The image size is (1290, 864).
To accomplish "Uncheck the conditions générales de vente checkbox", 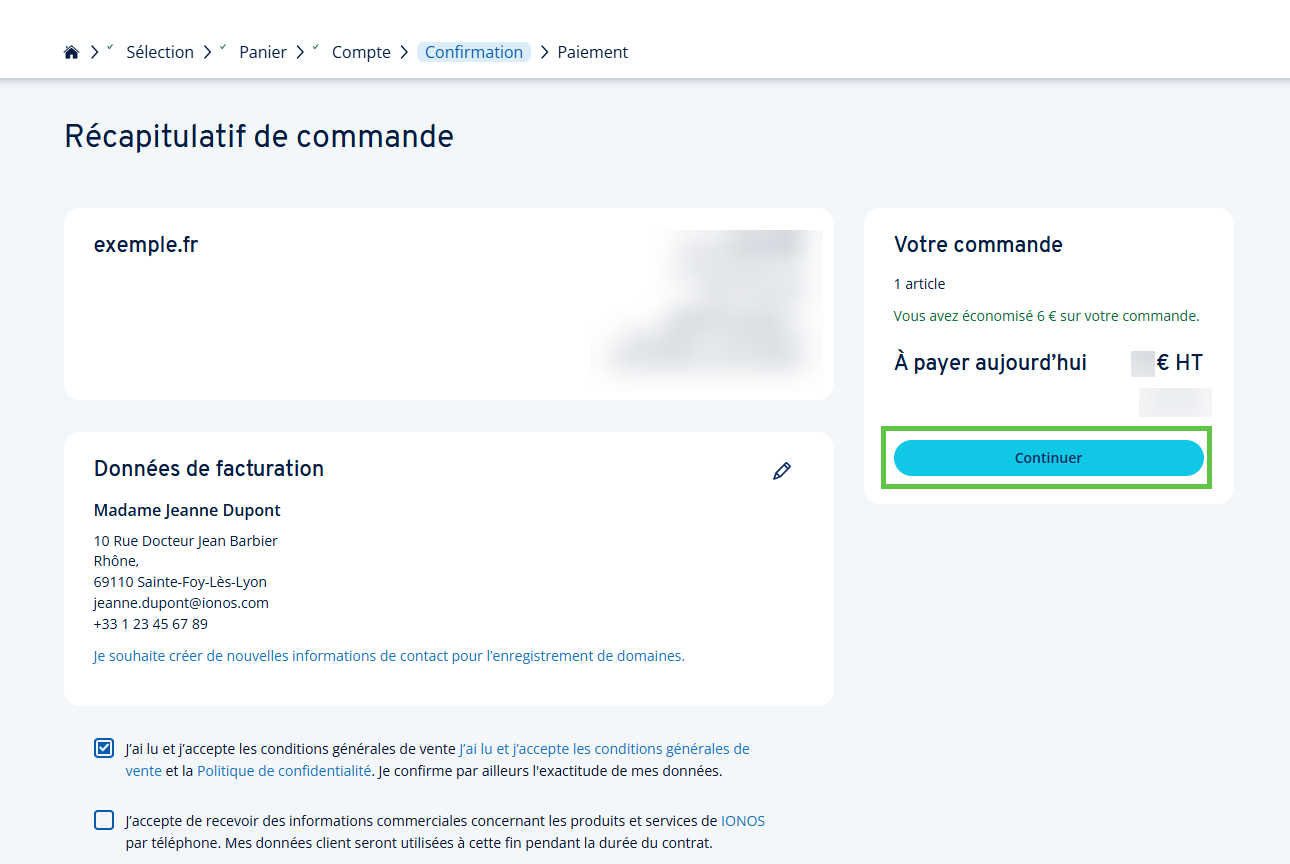I will pos(104,748).
